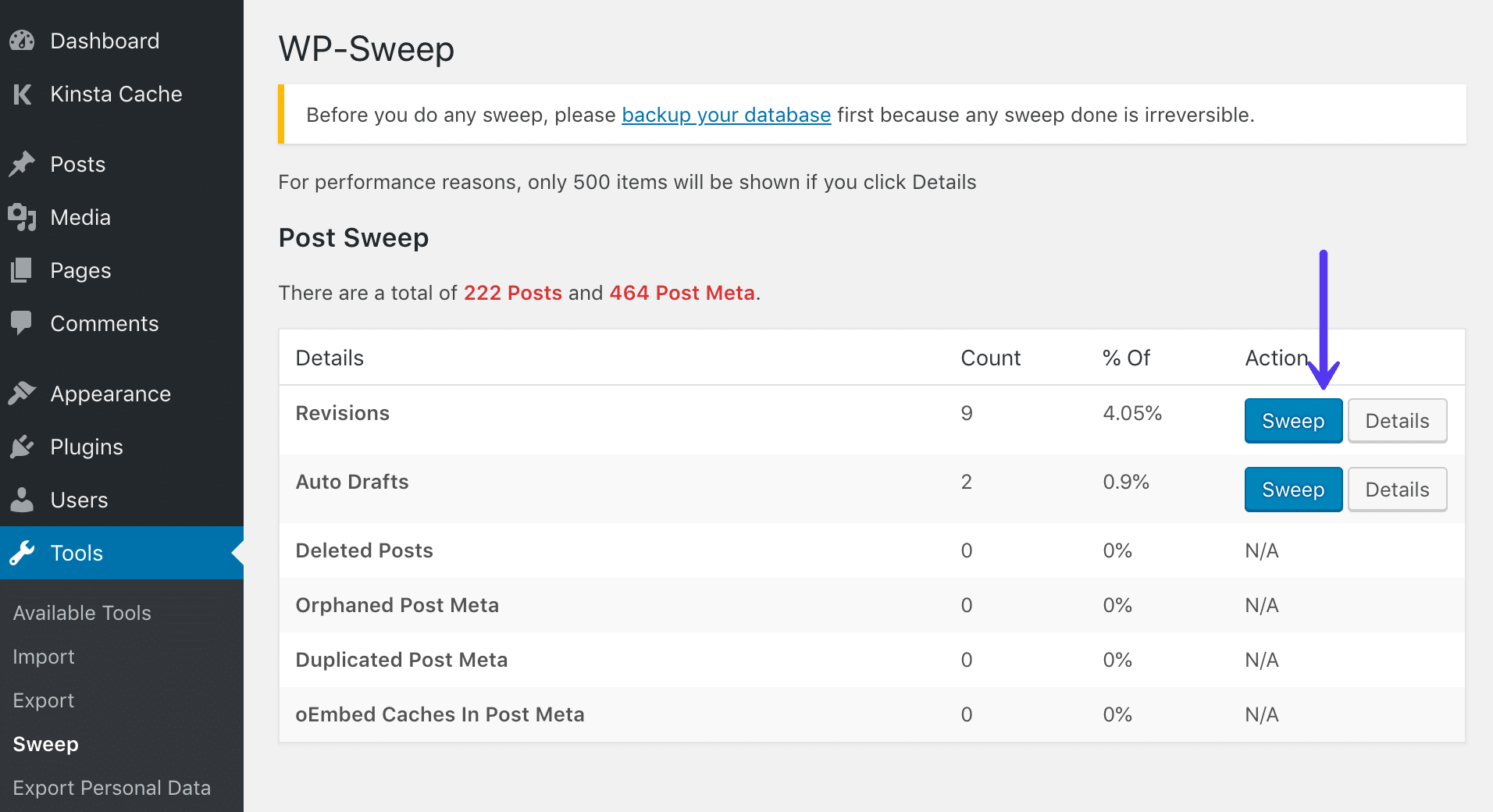View Details for Revisions
Image resolution: width=1493 pixels, height=812 pixels.
[x=1397, y=420]
